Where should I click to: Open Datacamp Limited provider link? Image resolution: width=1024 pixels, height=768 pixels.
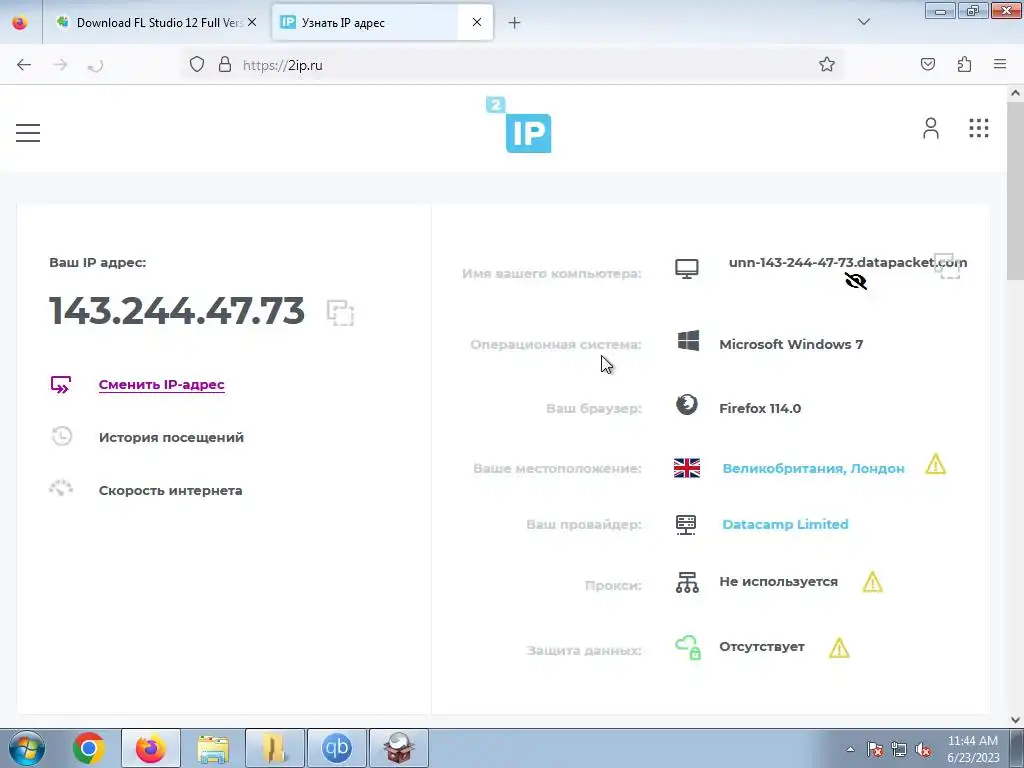[785, 524]
